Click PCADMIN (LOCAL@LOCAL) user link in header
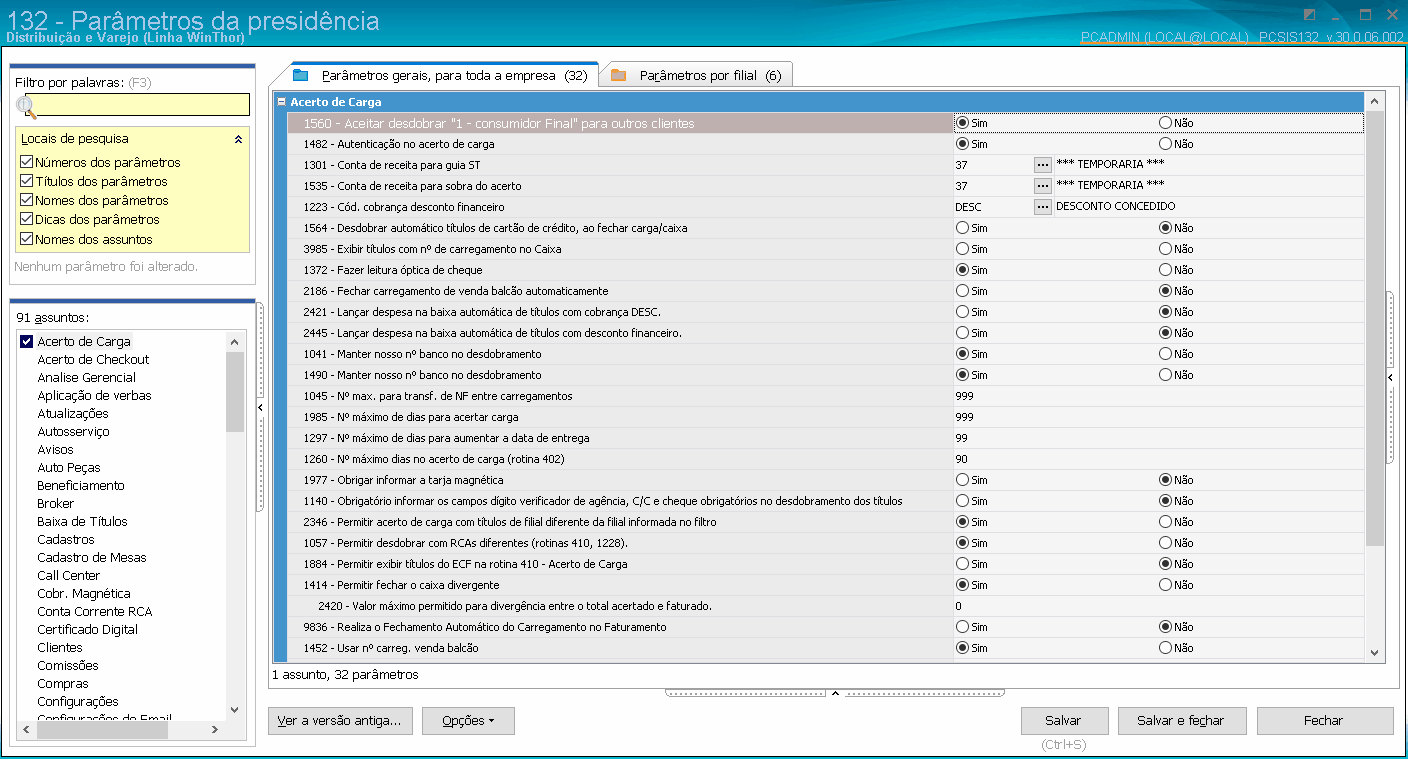The height and width of the screenshot is (759, 1408). (1165, 37)
